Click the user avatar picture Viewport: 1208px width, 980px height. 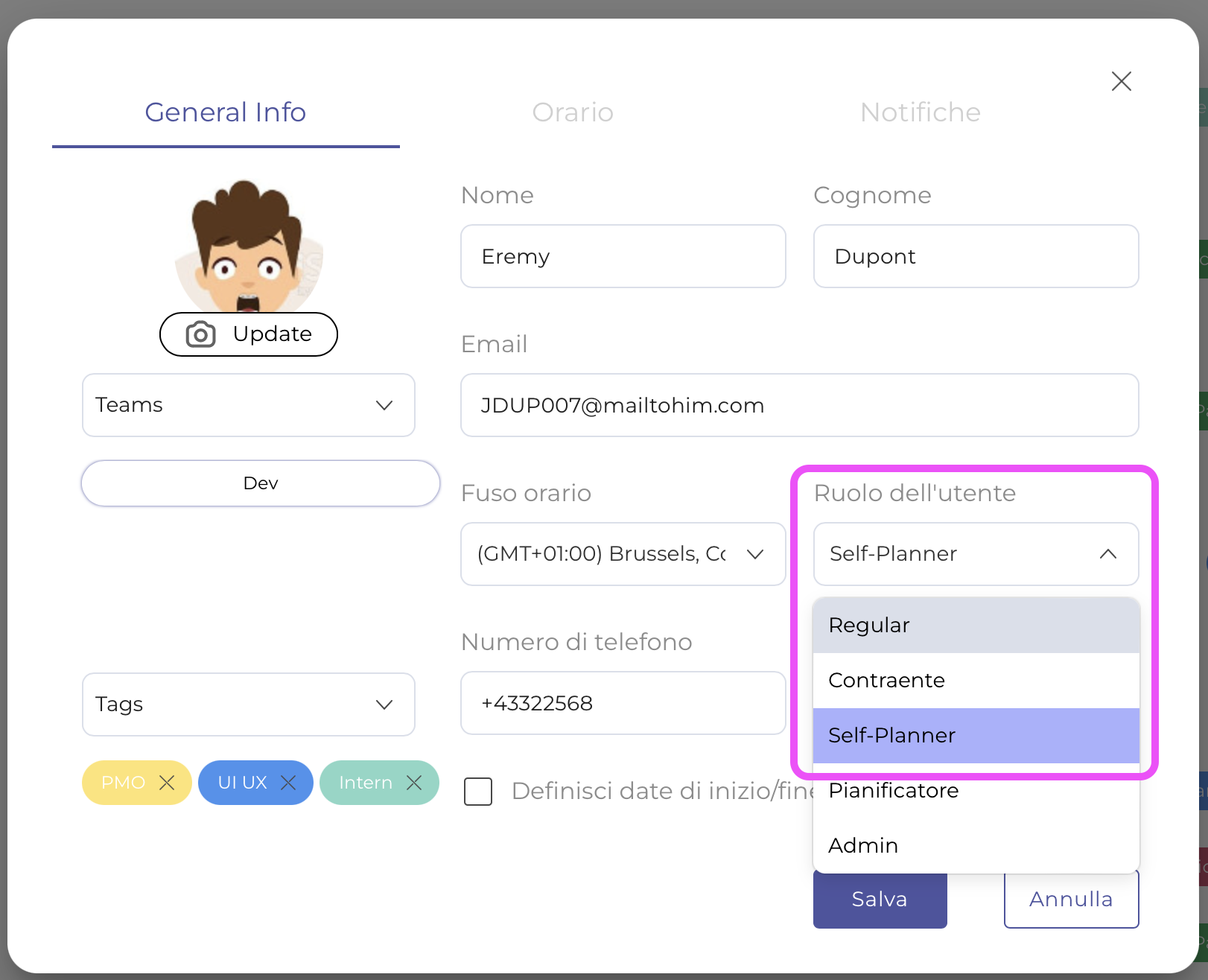(248, 246)
